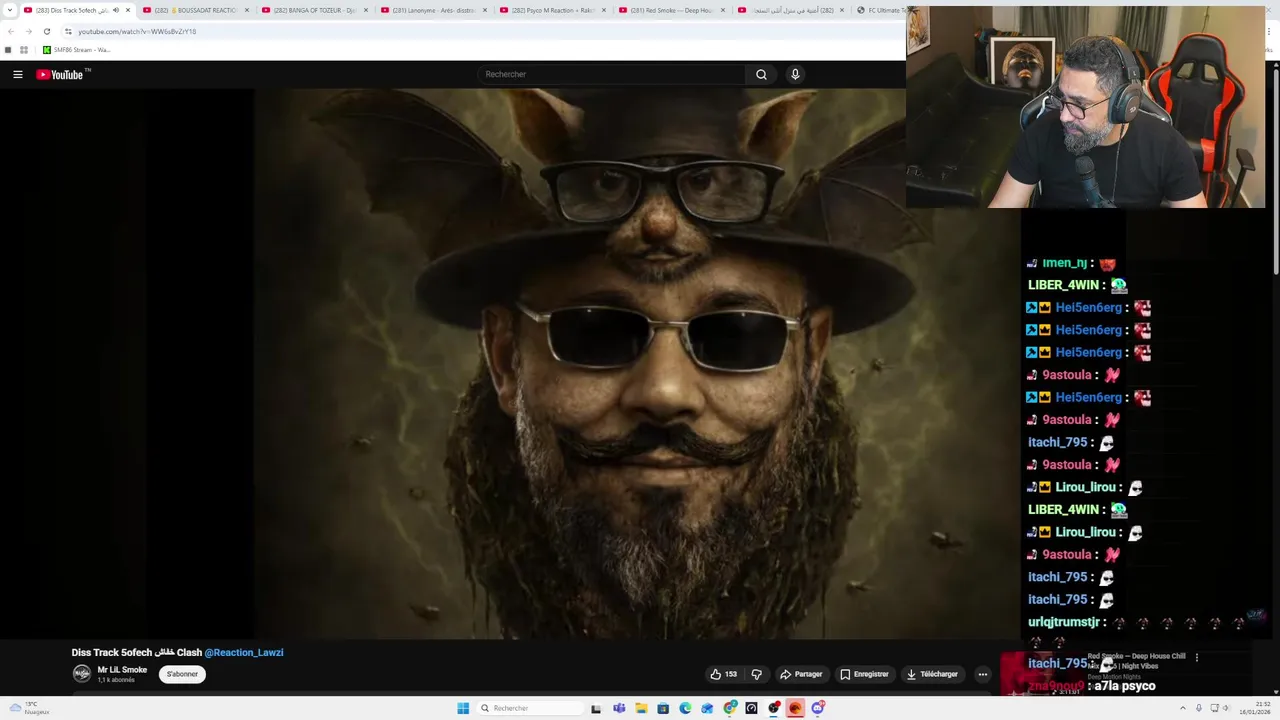Viewport: 1280px width, 720px height.
Task: Open the Mr LiL Smoke channel avatar
Action: (x=82, y=674)
